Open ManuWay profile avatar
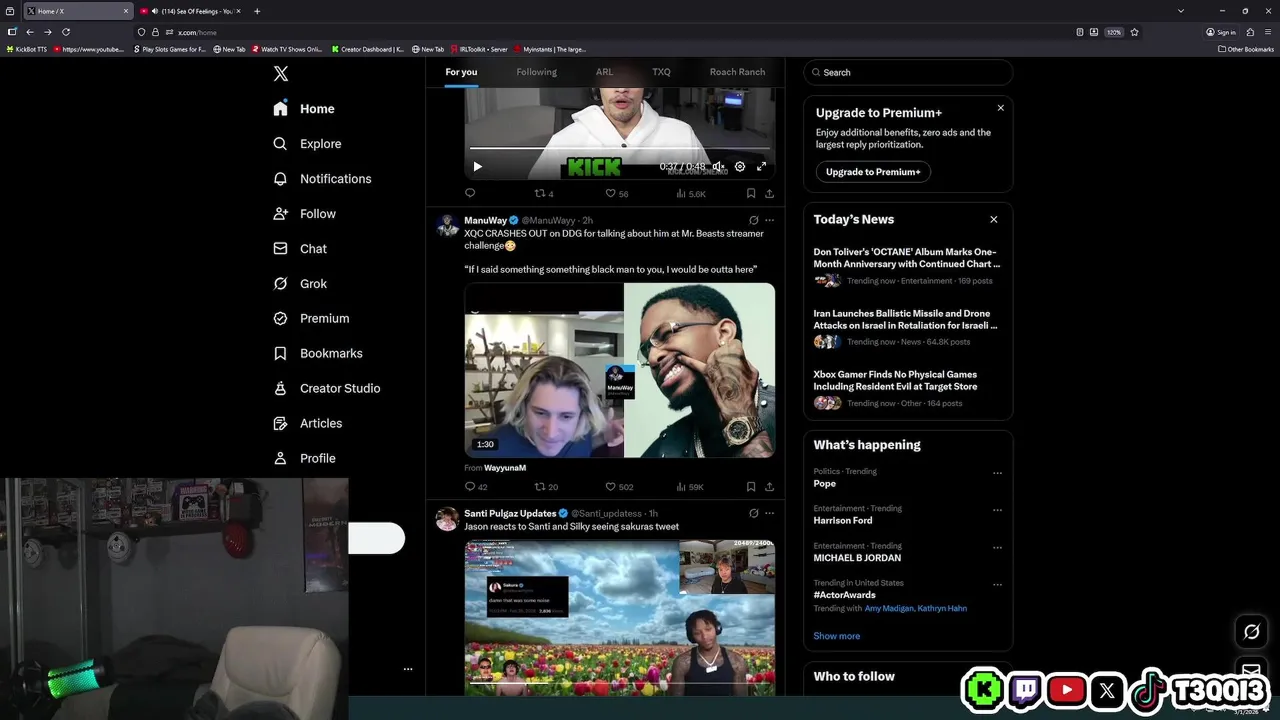The height and width of the screenshot is (720, 1280). point(447,225)
